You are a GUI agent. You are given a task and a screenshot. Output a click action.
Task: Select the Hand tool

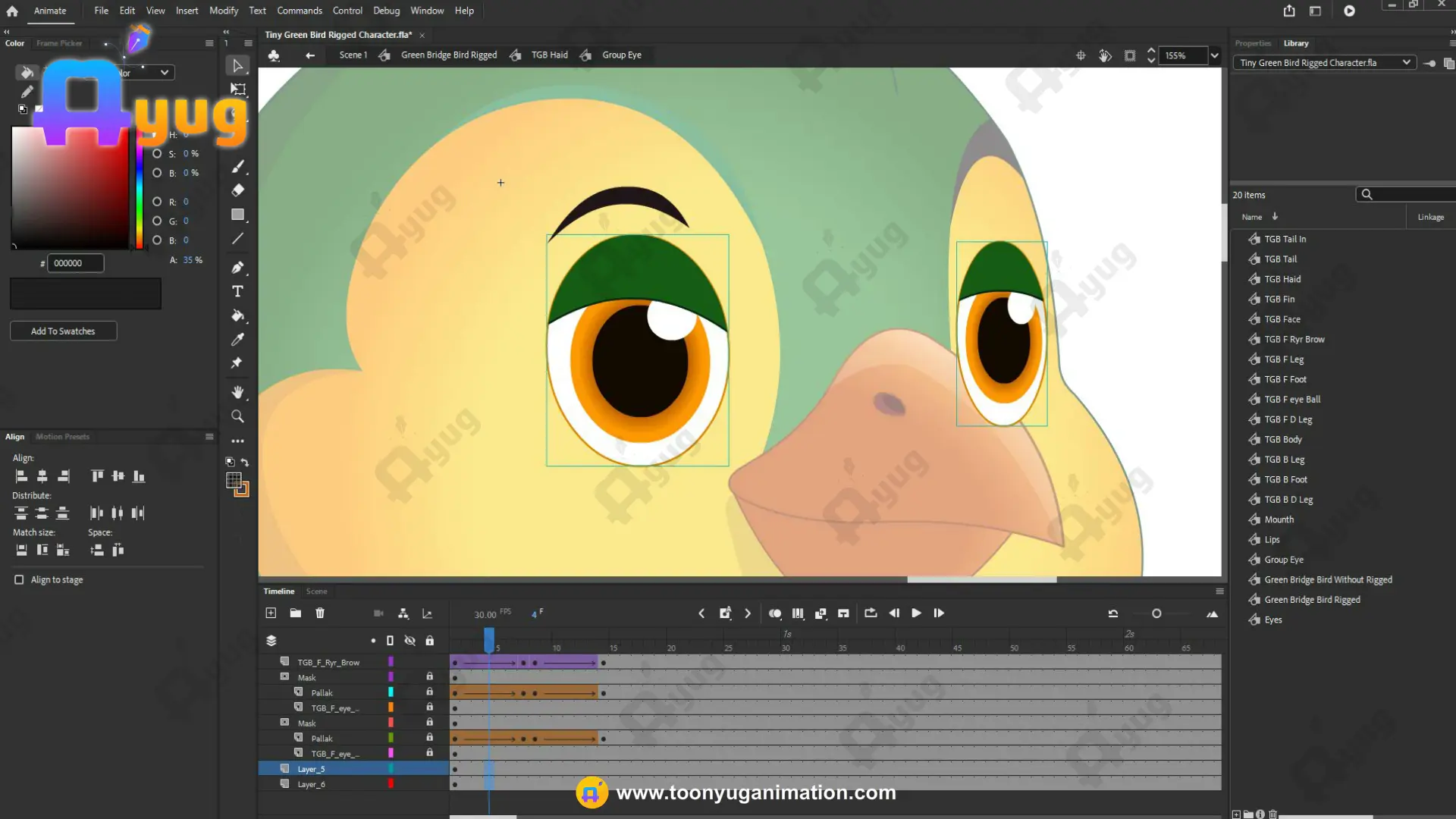[237, 392]
